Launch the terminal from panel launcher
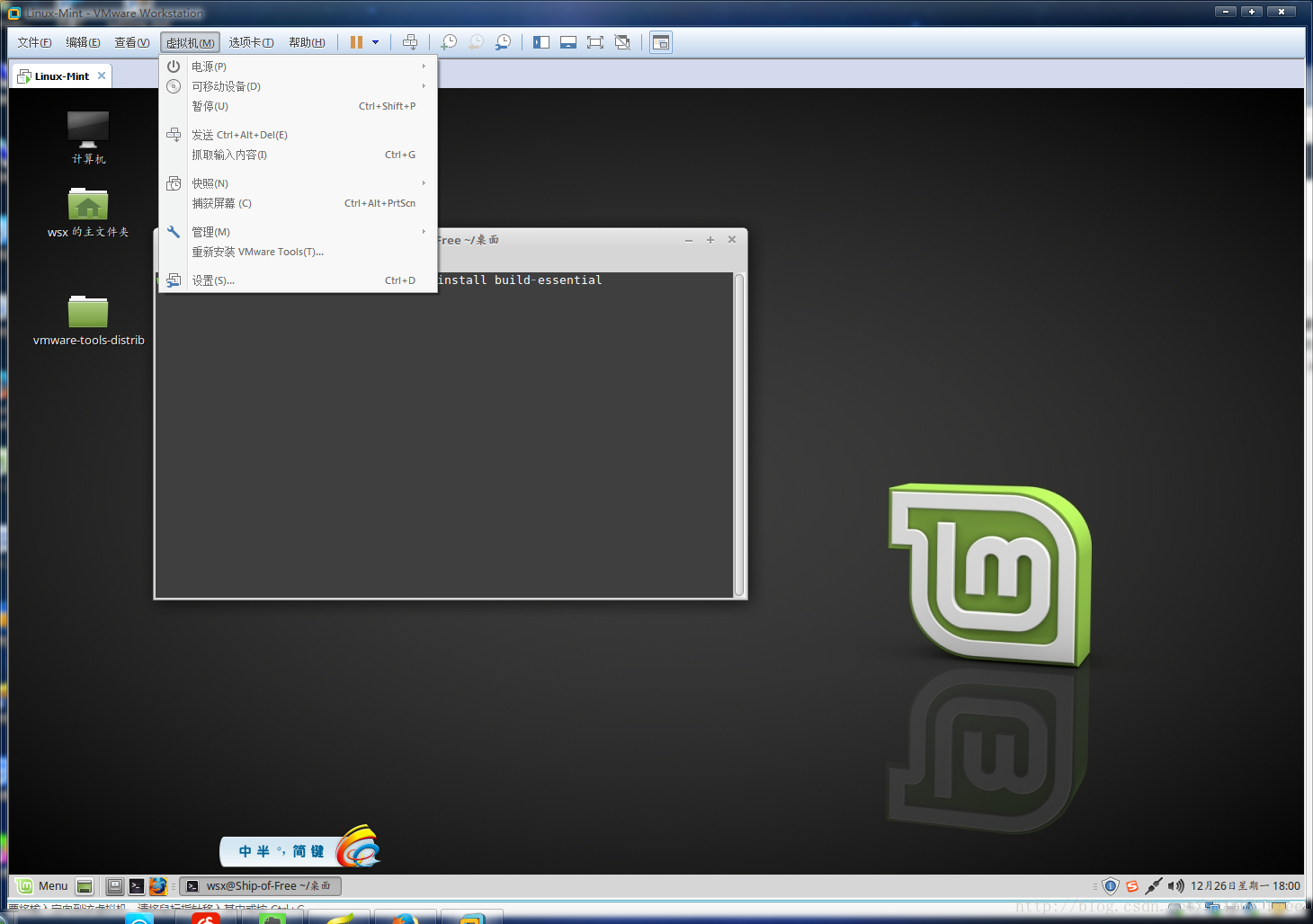 point(137,886)
